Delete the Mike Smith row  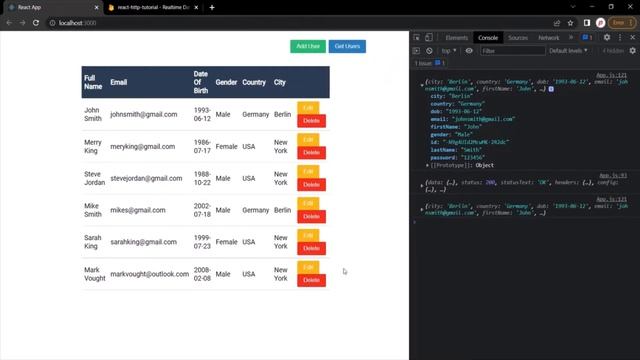(311, 216)
